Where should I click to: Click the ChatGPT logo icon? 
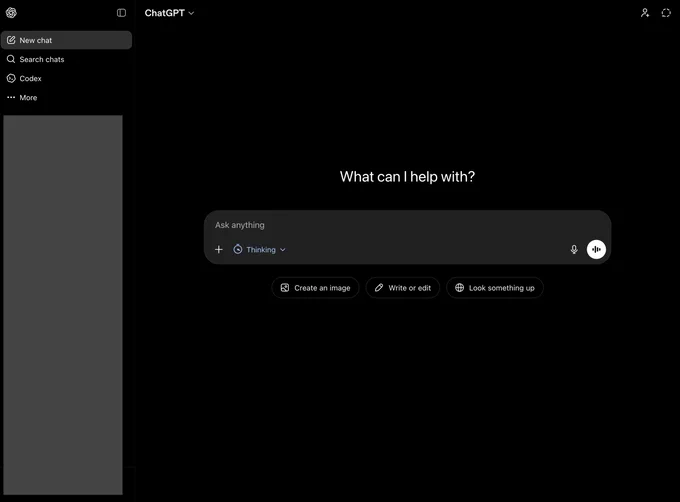pos(11,13)
